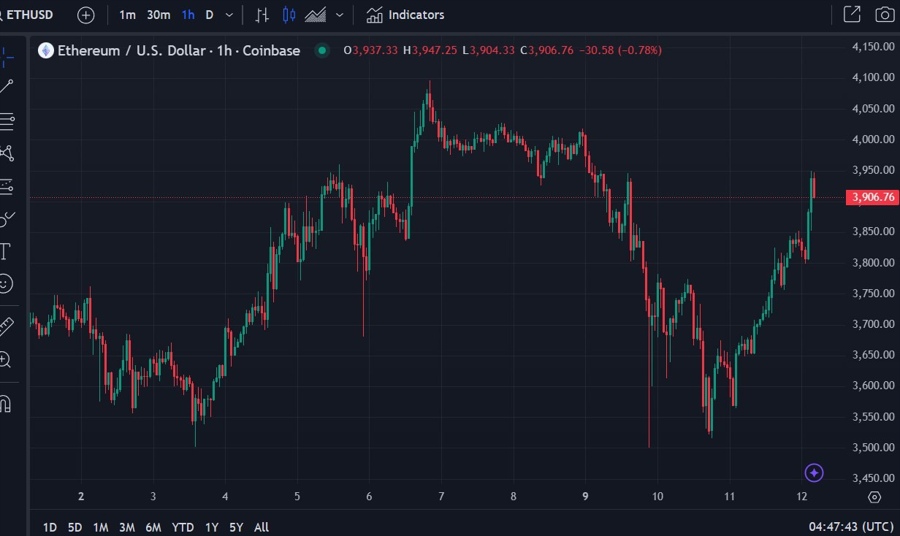Activate the ruler measure tool
The width and height of the screenshot is (900, 536).
(6, 325)
